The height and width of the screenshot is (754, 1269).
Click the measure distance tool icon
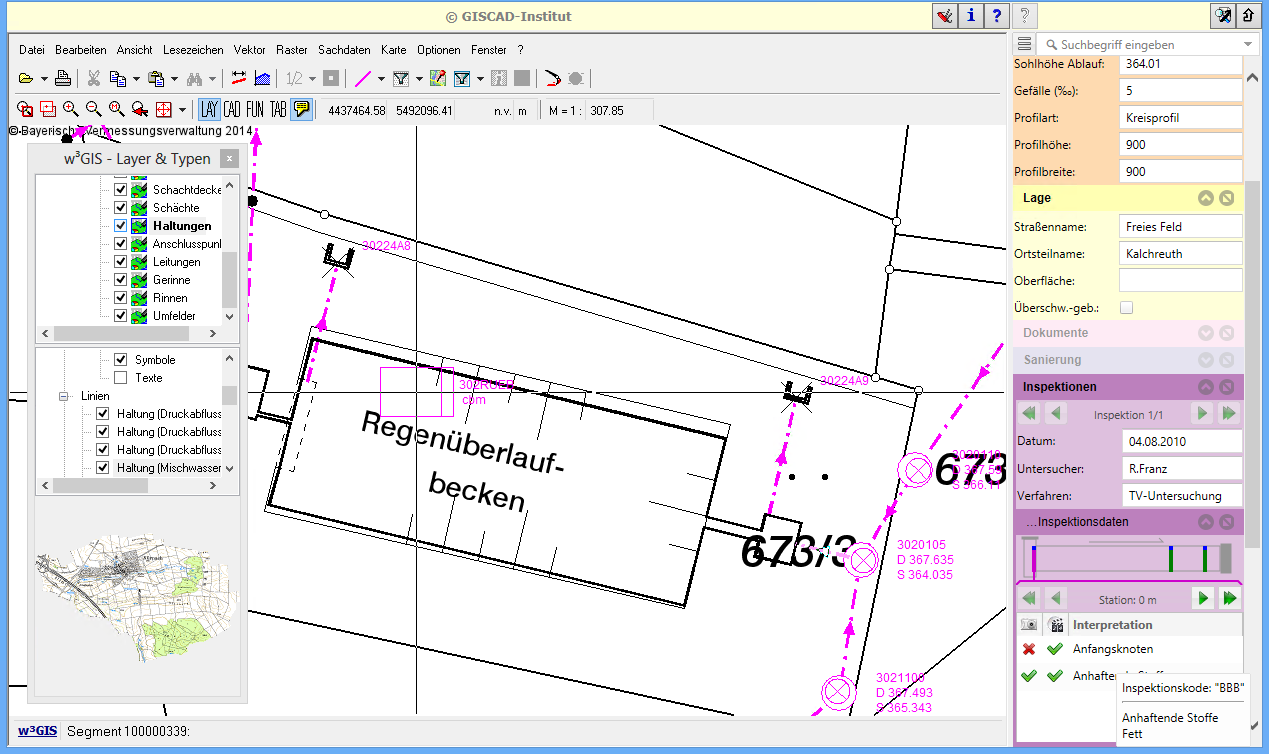coord(239,78)
